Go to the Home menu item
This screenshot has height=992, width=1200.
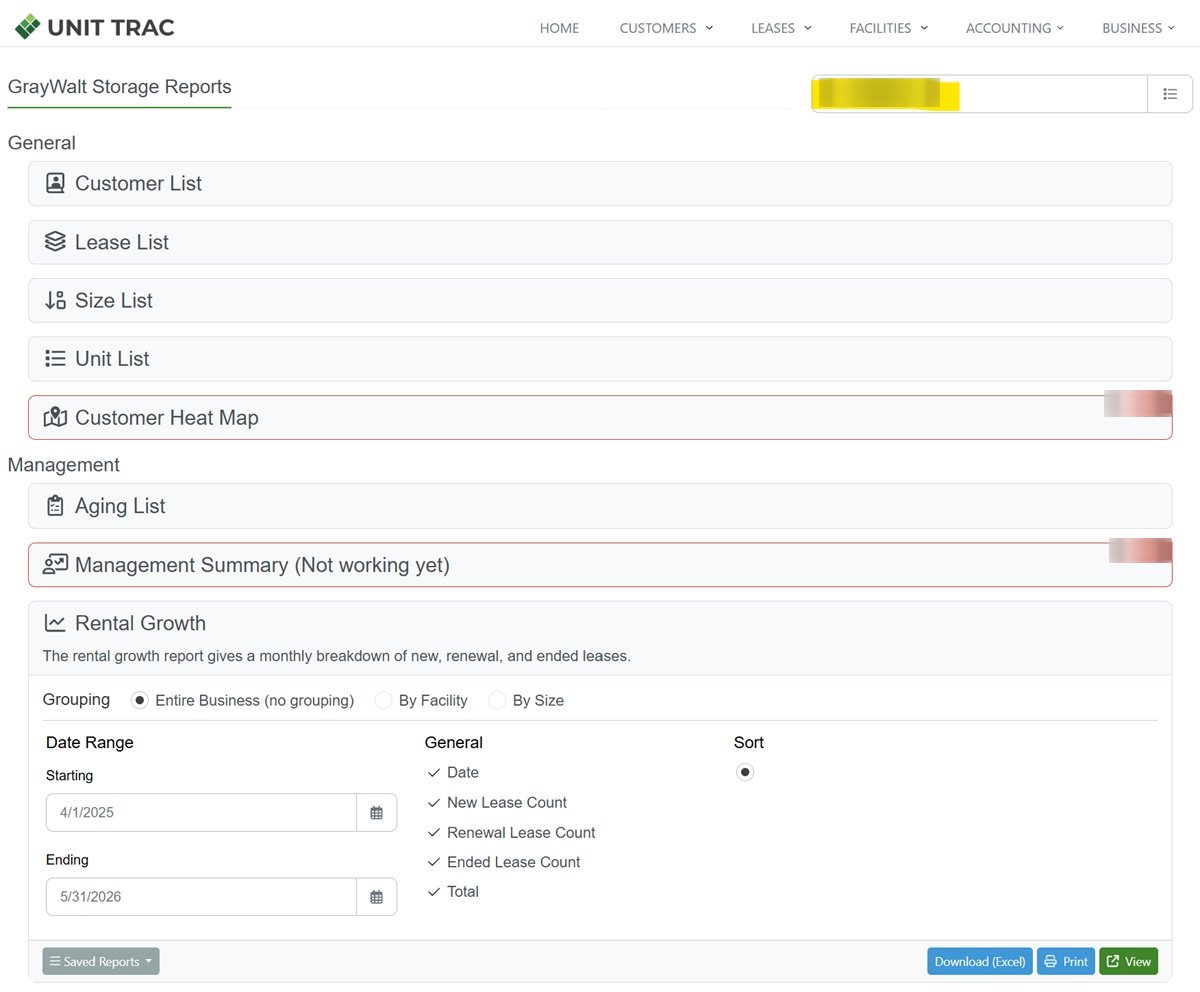559,28
